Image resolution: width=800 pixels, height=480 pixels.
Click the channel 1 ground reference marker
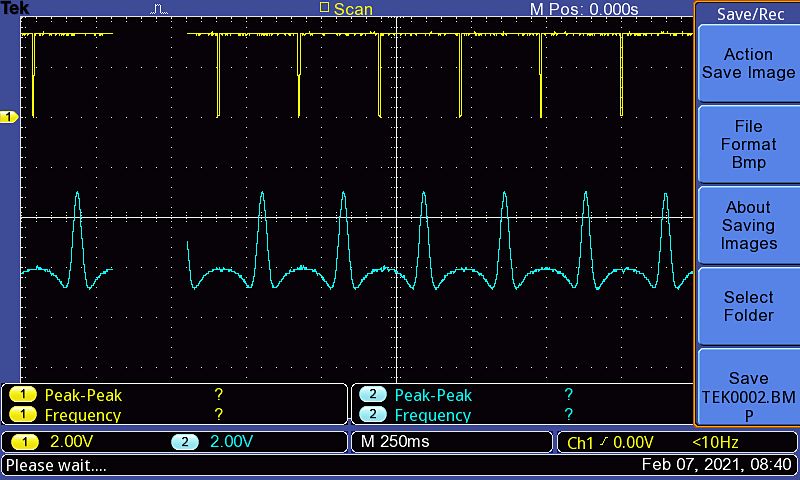pos(9,118)
